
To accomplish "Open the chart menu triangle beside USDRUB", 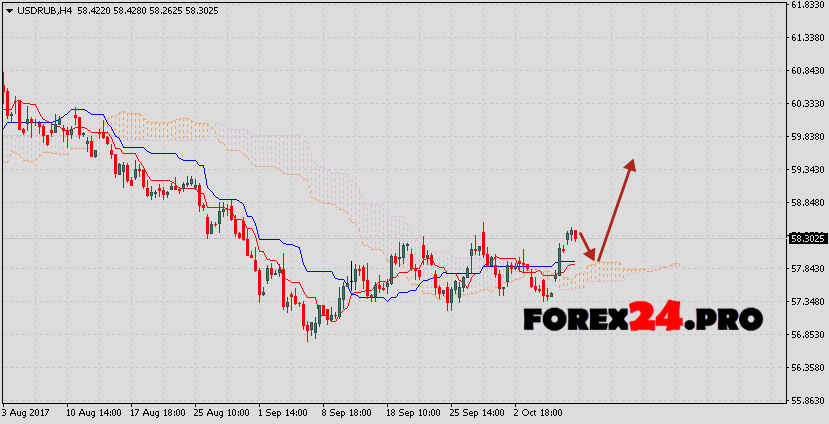I will point(7,8).
